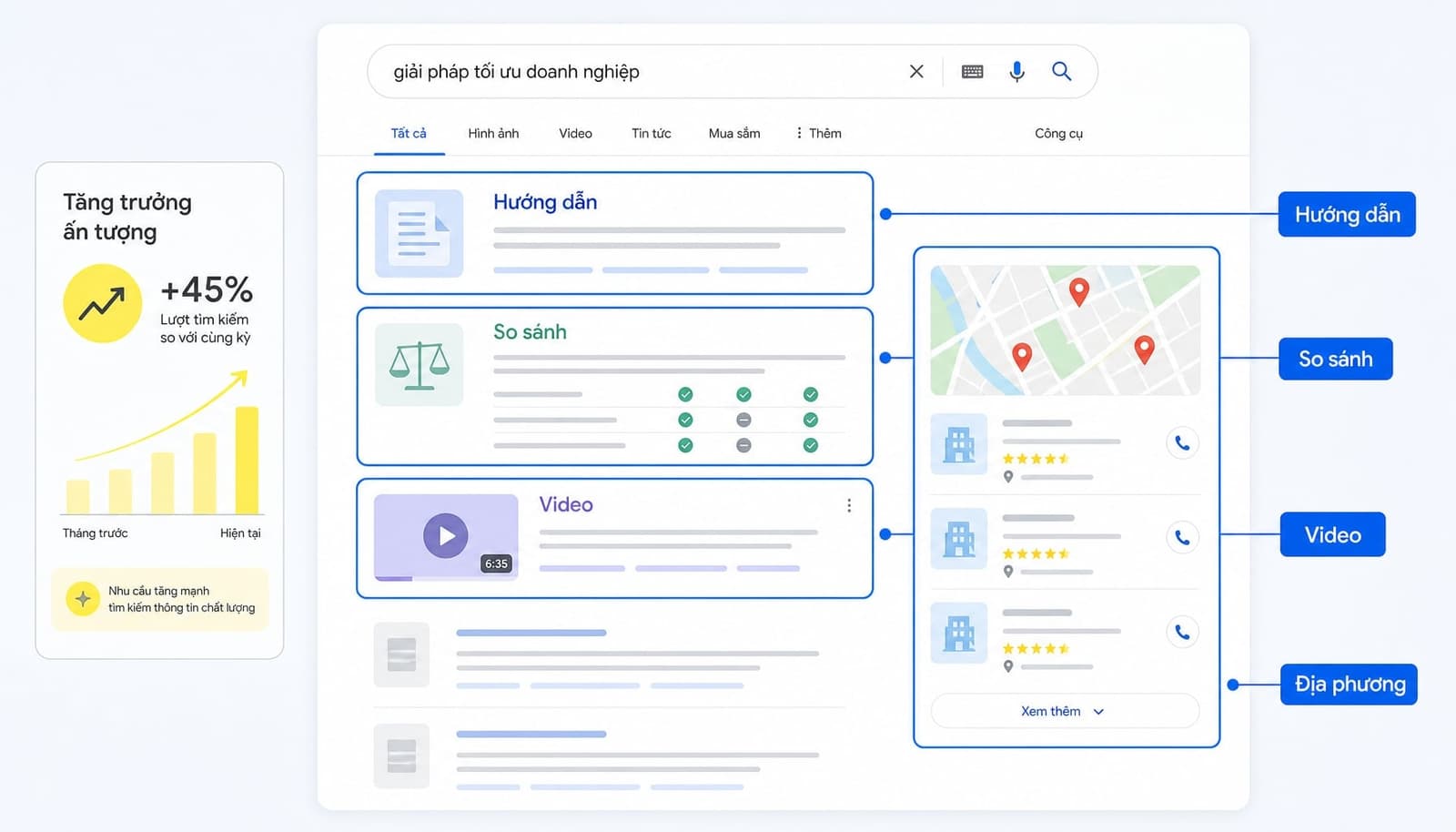Viewport: 1456px width, 832px height.
Task: Click the "Tháng trước" chart label
Action: [95, 533]
